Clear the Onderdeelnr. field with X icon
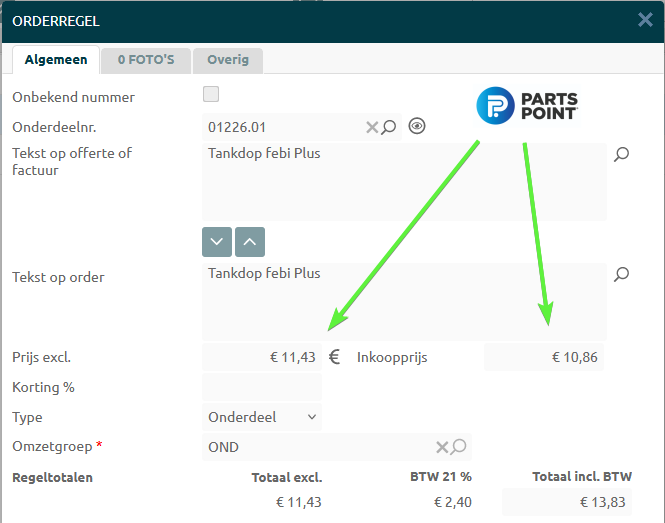 coord(372,127)
